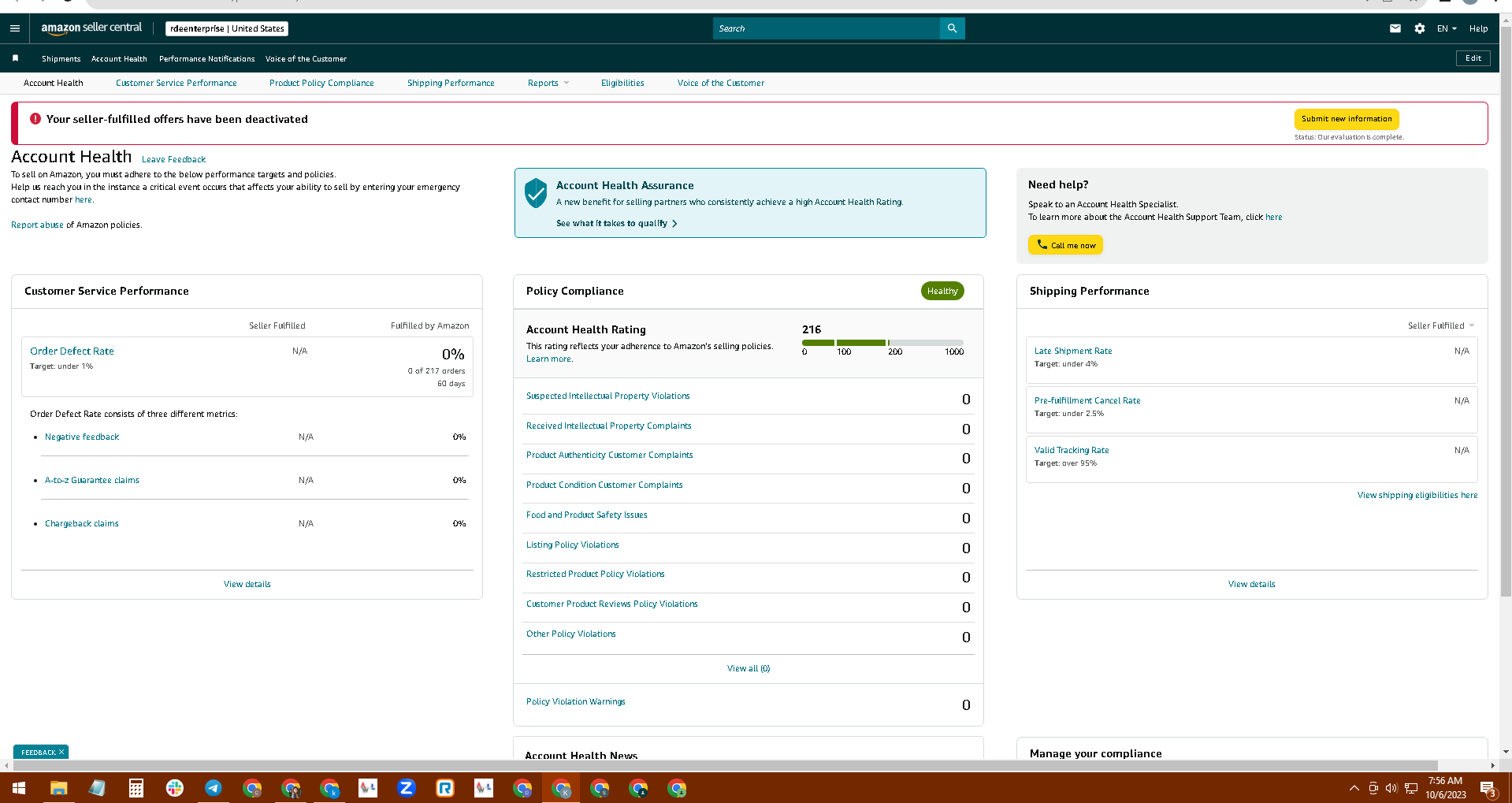This screenshot has height=803, width=1512.
Task: Close the FEEDBACK tab with the X
Action: click(61, 752)
